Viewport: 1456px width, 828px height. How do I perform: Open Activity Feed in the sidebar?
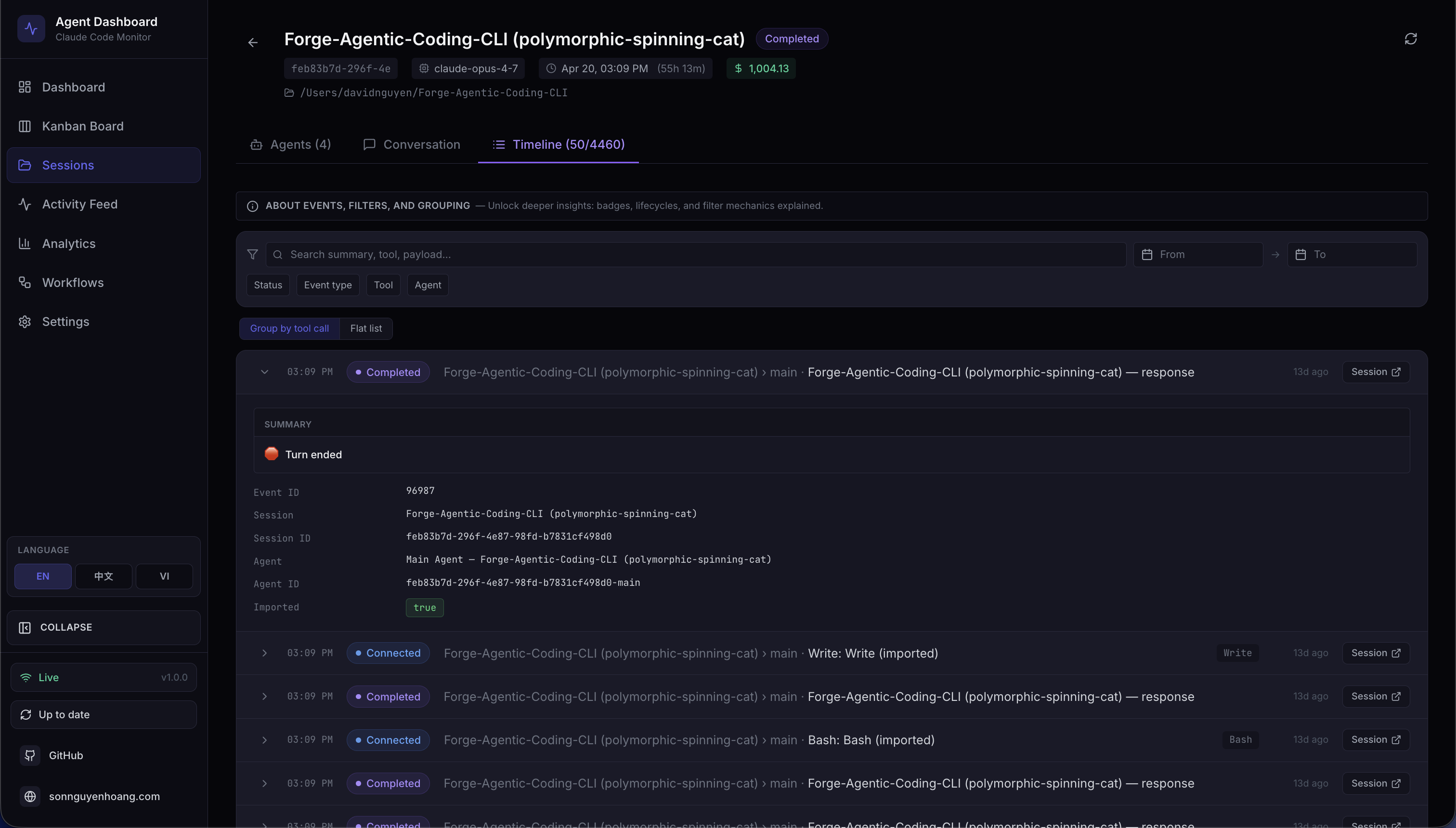[104, 204]
